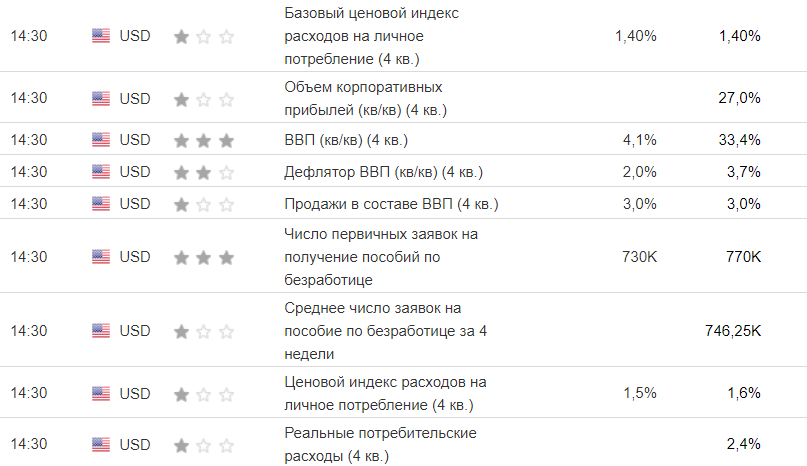The width and height of the screenshot is (807, 466).
Task: Open the ВВП (кв/кв) (4 кв.) event
Action: 346,140
